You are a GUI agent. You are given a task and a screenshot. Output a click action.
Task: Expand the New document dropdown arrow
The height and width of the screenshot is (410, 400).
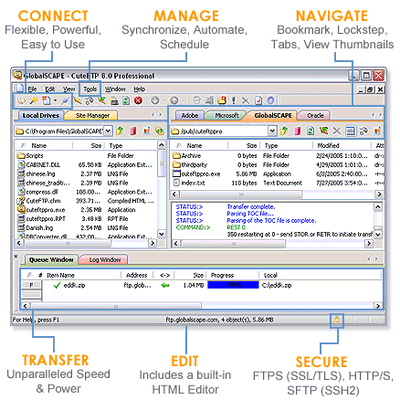tap(55, 100)
